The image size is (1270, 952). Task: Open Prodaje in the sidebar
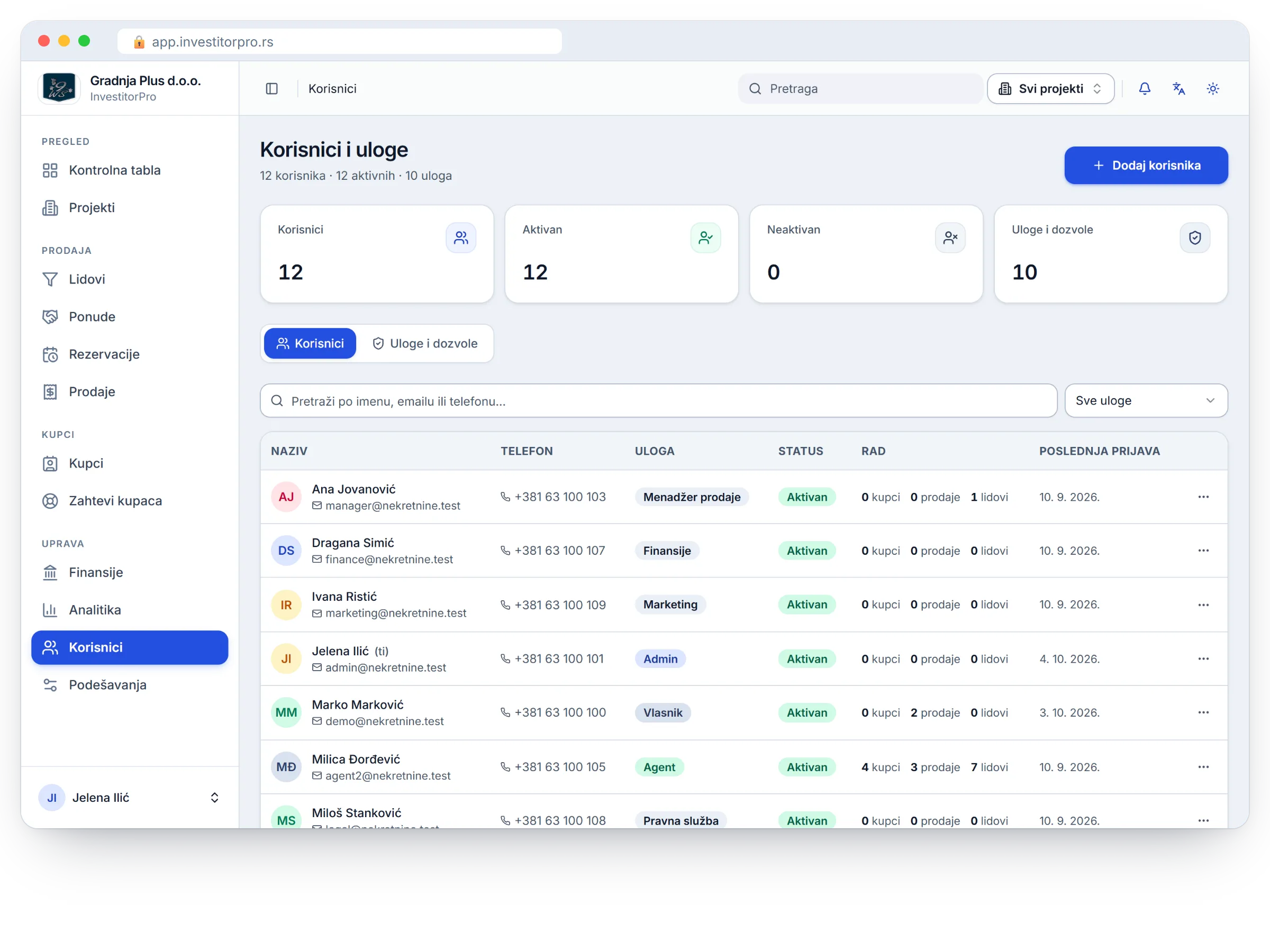(x=130, y=392)
